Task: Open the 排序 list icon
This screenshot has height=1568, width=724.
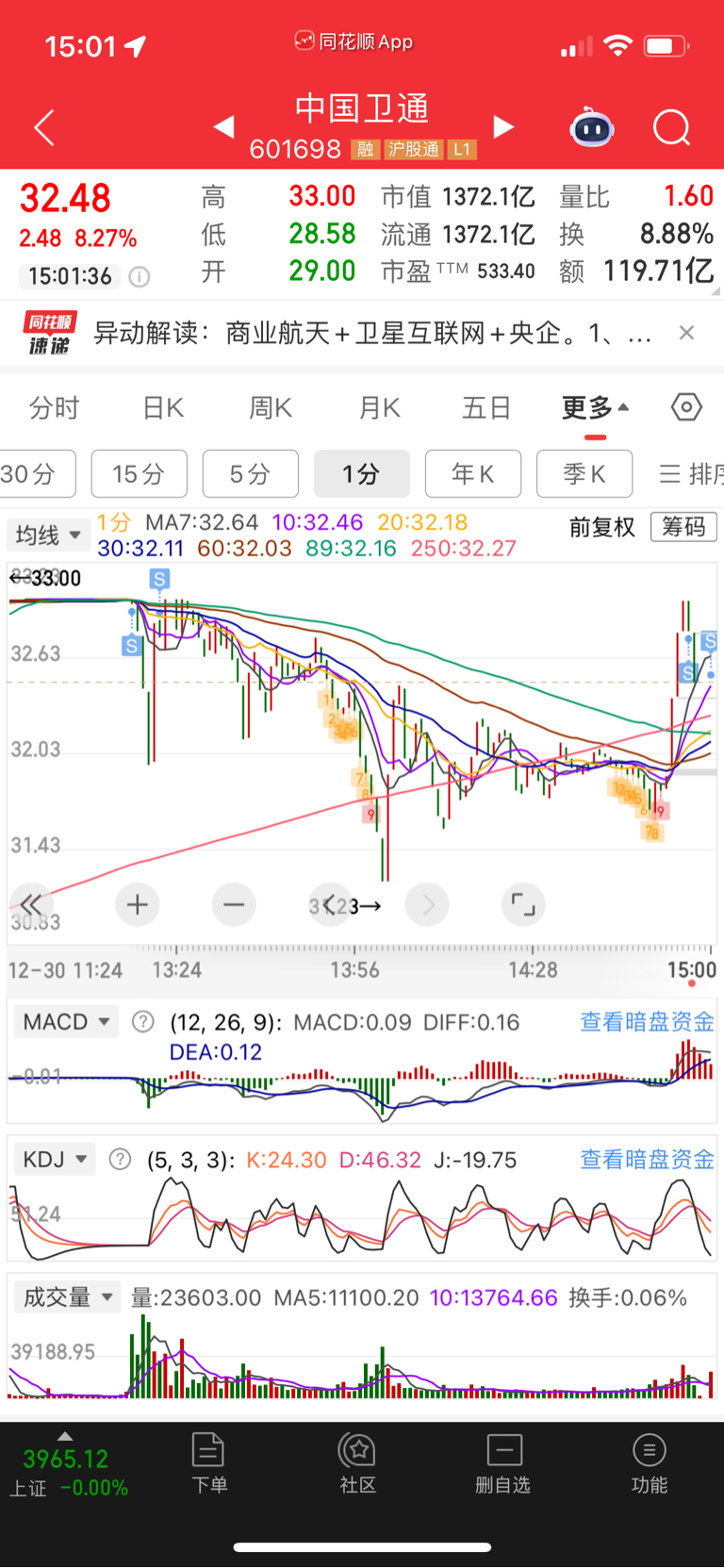Action: (691, 473)
